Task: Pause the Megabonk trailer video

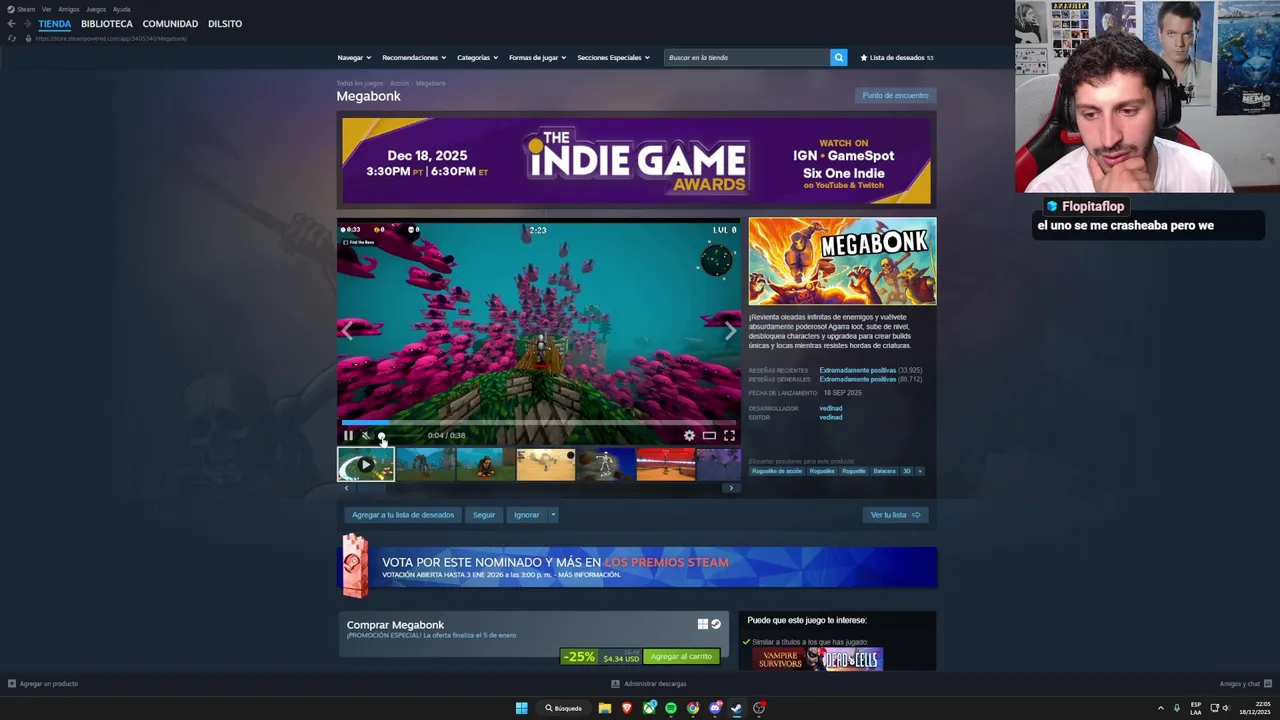Action: [348, 435]
